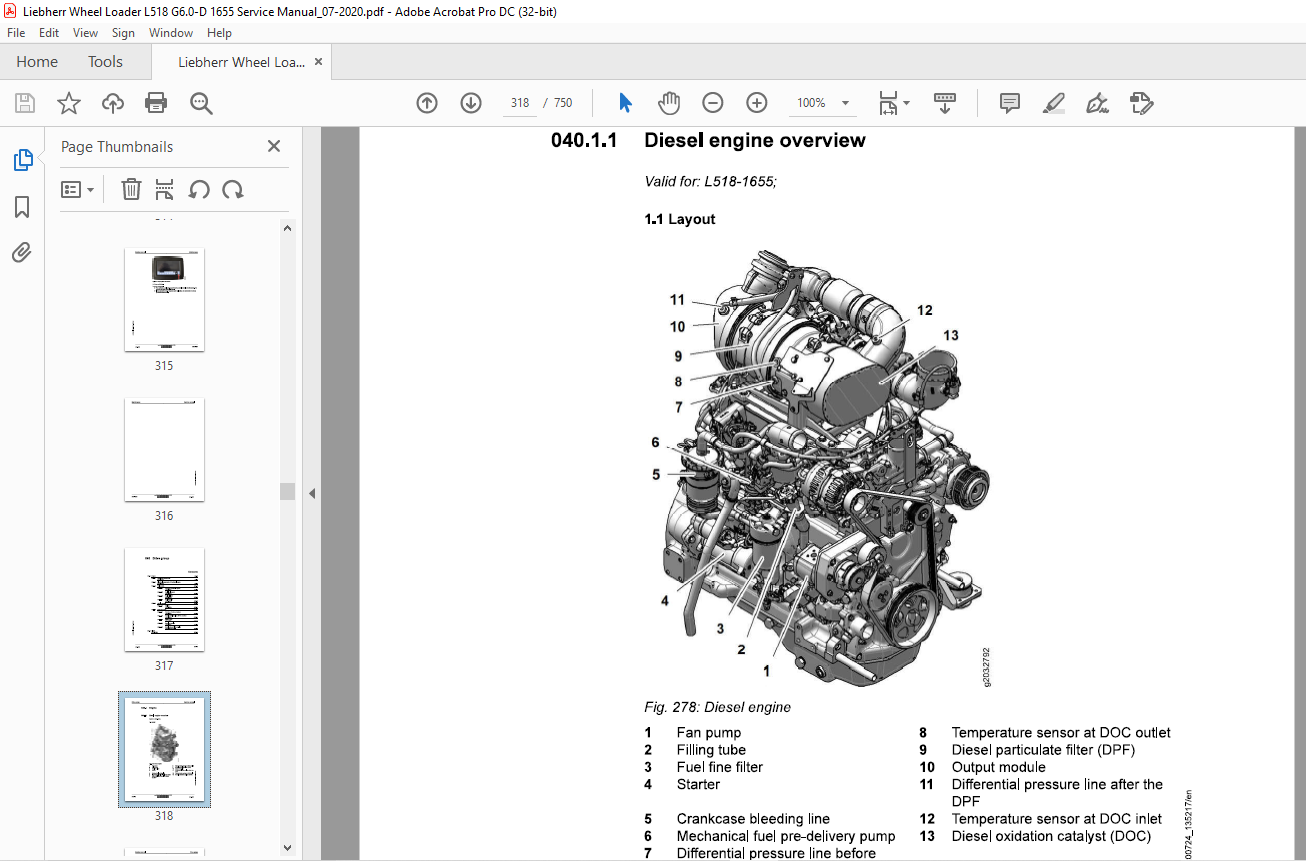Go to next page arrow
Screen dimensions: 1306x861
(471, 103)
